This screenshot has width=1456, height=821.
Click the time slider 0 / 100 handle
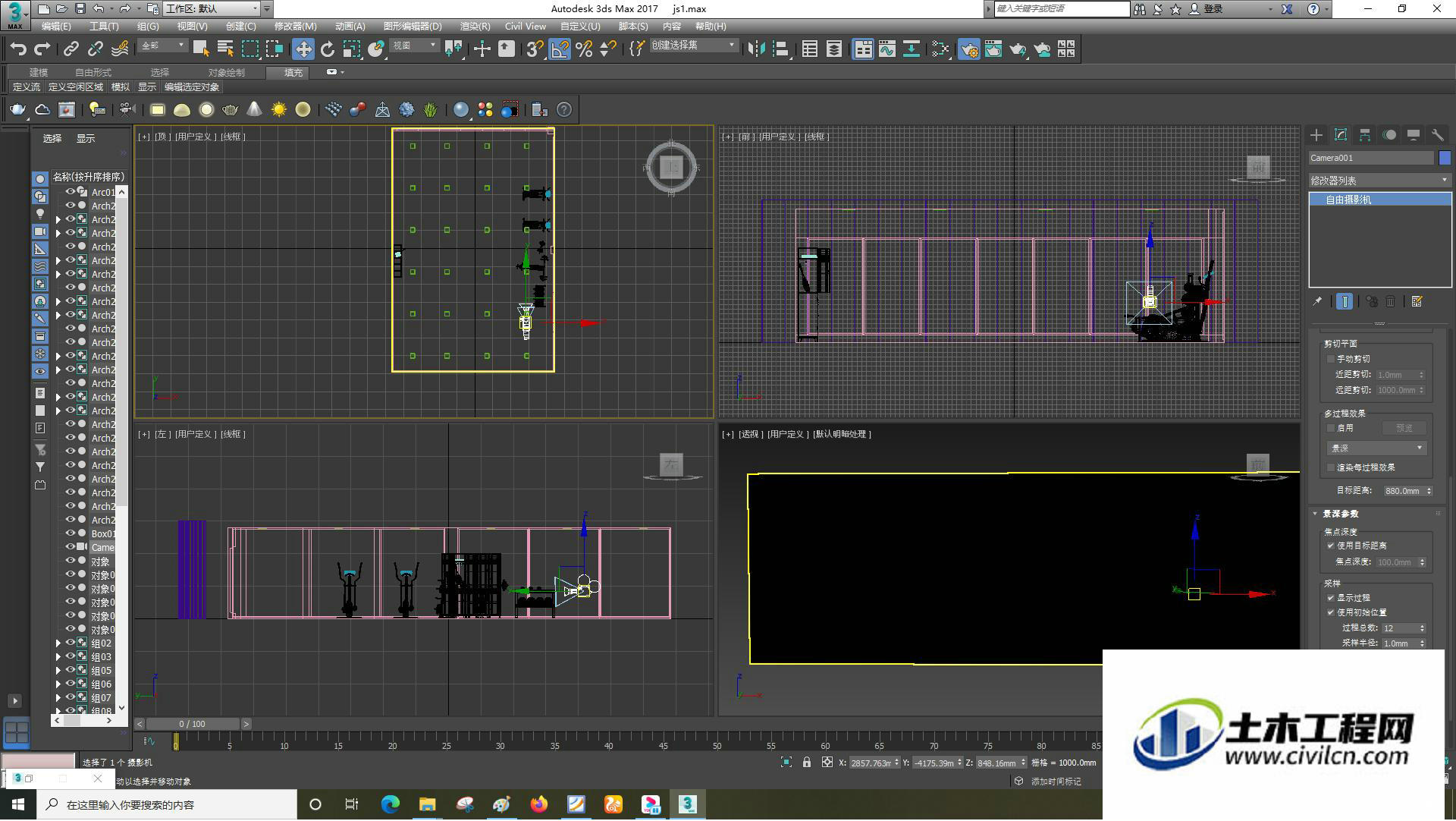click(x=193, y=725)
